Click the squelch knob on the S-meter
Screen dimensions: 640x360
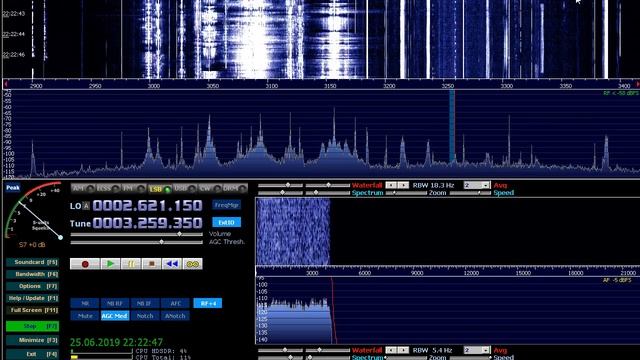click(60, 238)
